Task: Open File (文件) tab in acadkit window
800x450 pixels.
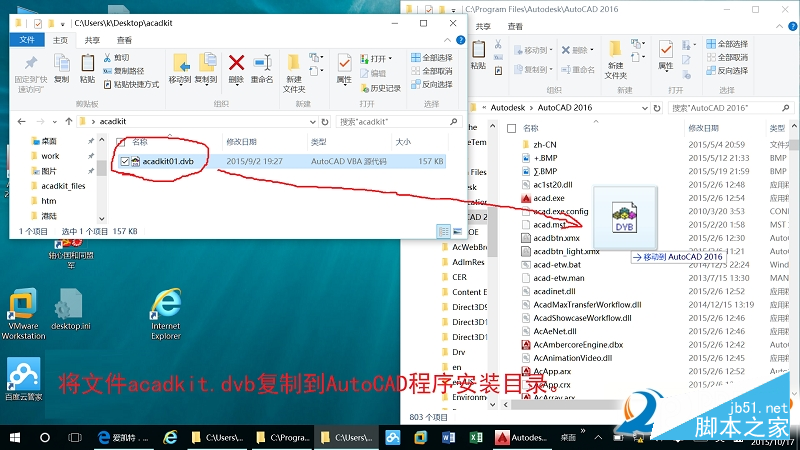Action: (27, 40)
